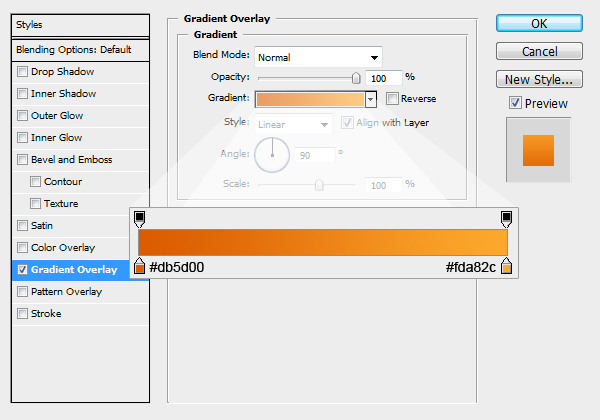This screenshot has height=420, width=600.
Task: Enable the Pattern Overlay checkbox
Action: [x=23, y=291]
